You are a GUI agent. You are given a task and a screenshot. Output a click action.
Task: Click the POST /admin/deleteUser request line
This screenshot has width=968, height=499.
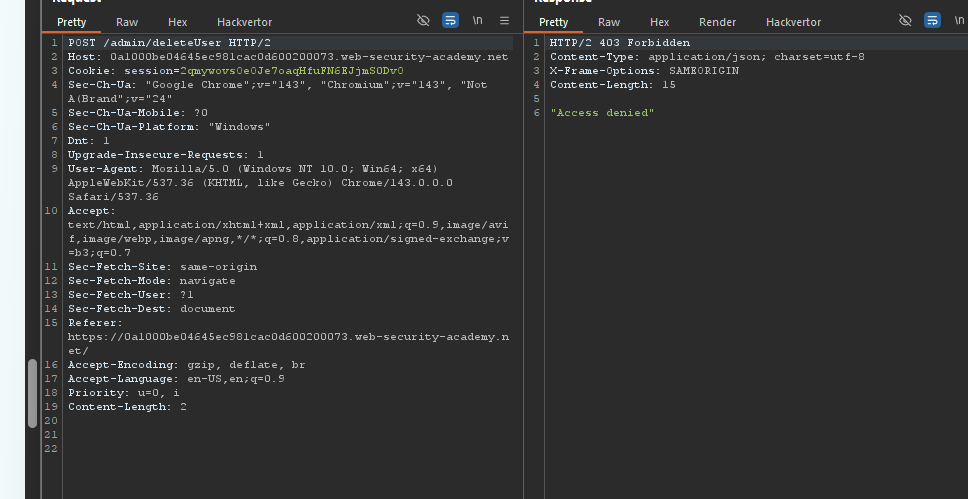(169, 43)
